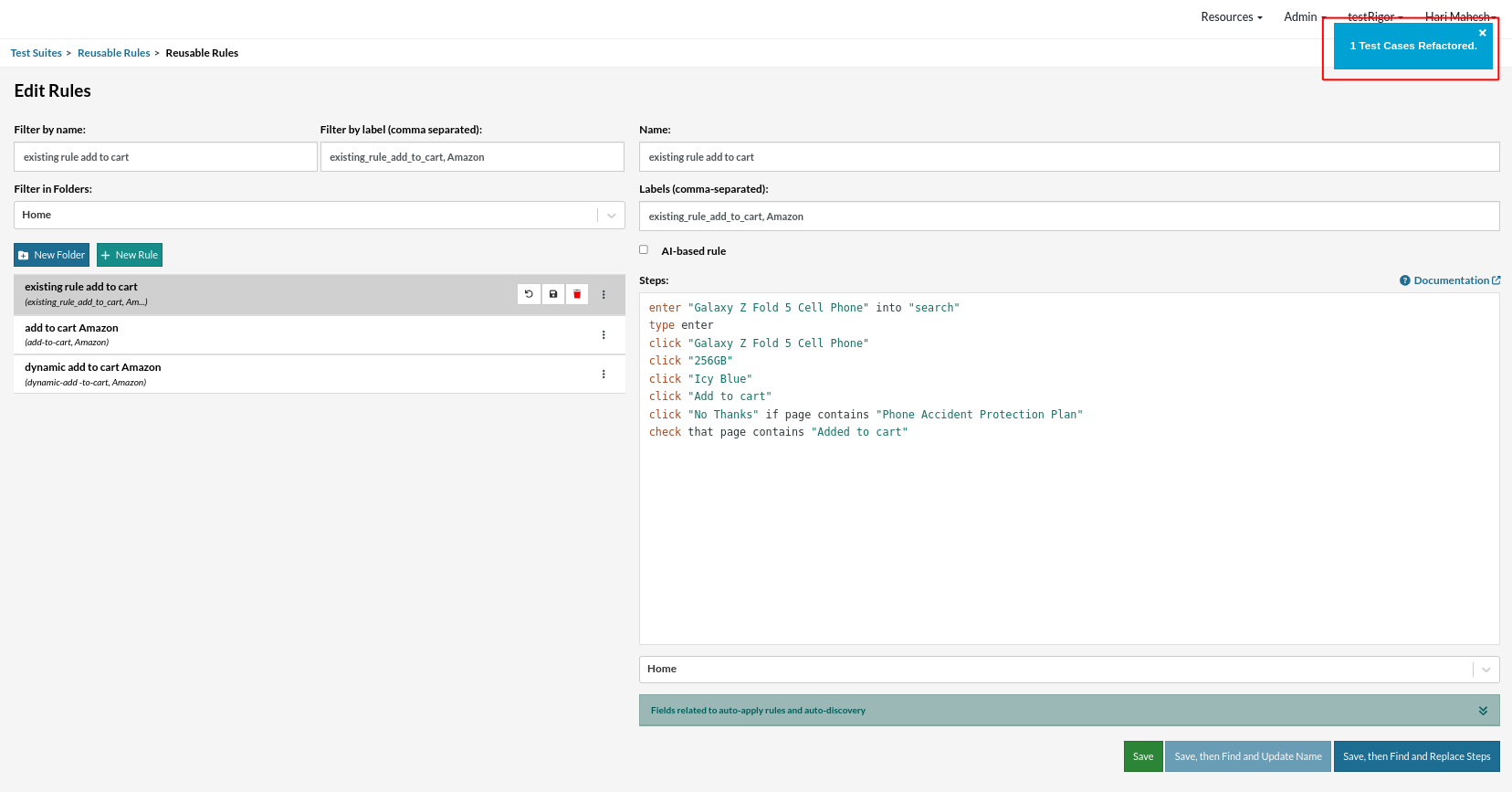Open the Admin menu
The height and width of the screenshot is (792, 1512).
(1303, 17)
